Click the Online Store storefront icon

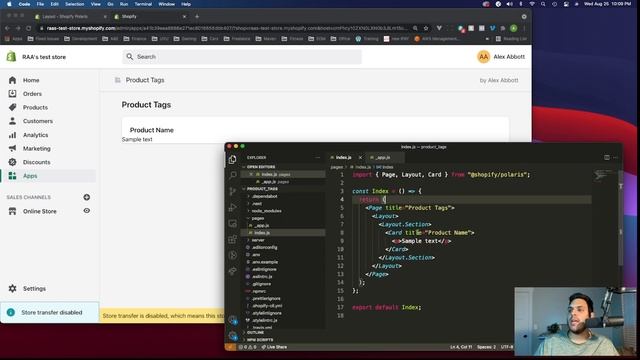pos(12,211)
